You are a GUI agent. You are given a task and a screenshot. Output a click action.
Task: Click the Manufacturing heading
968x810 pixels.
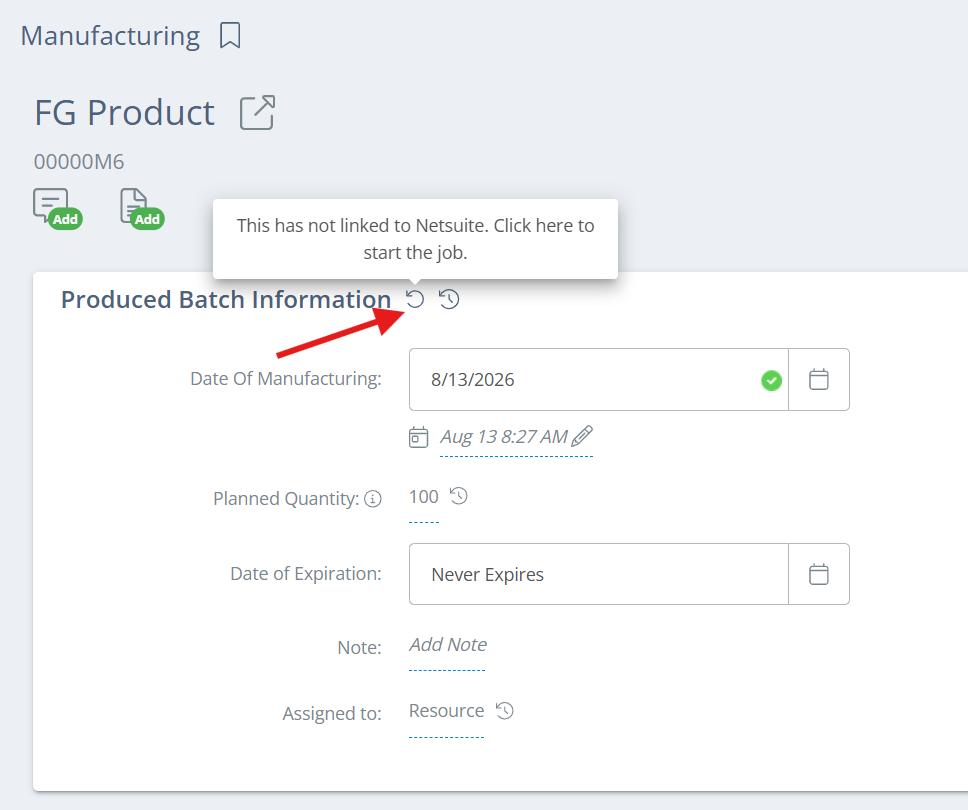tap(111, 36)
